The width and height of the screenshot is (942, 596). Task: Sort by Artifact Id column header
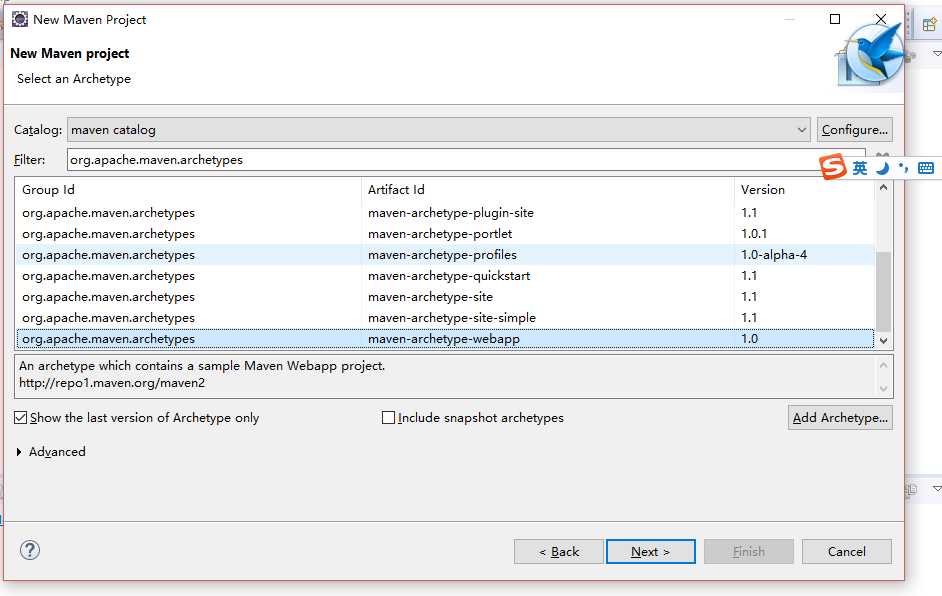(548, 190)
